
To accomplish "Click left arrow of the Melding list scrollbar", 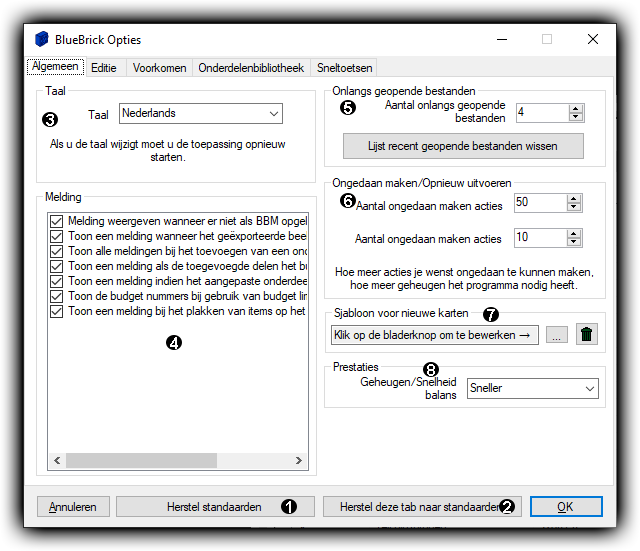I will tap(57, 460).
